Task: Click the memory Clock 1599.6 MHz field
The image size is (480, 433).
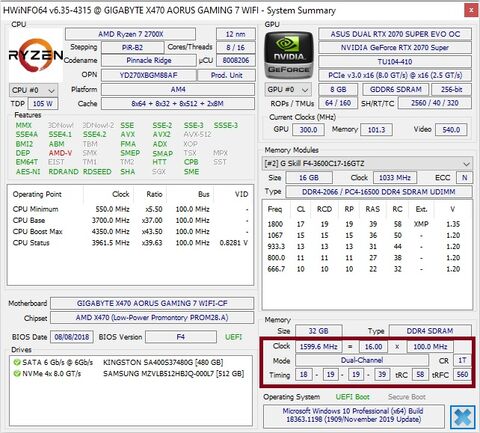Action: [x=319, y=347]
